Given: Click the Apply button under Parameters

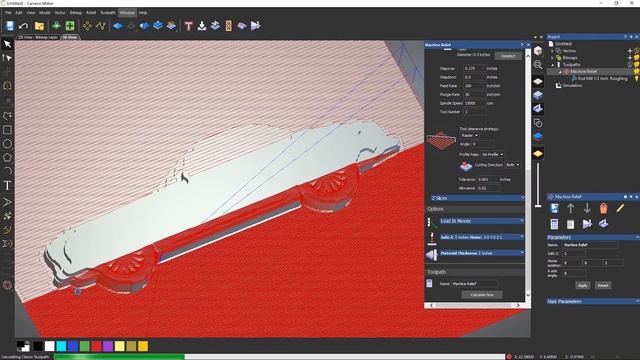Looking at the screenshot, I should [x=582, y=285].
